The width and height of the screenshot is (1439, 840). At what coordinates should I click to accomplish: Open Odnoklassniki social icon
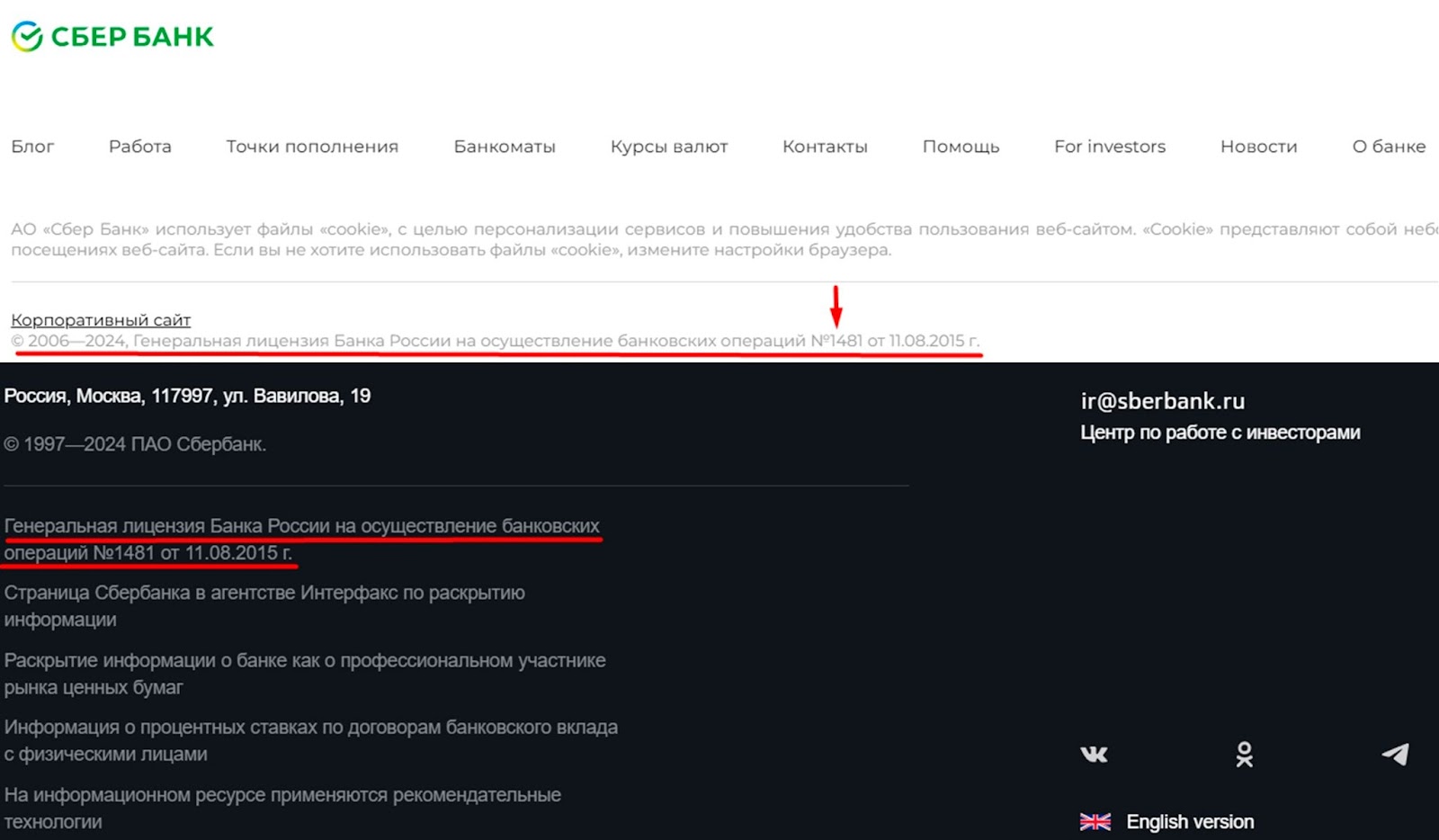coord(1244,755)
